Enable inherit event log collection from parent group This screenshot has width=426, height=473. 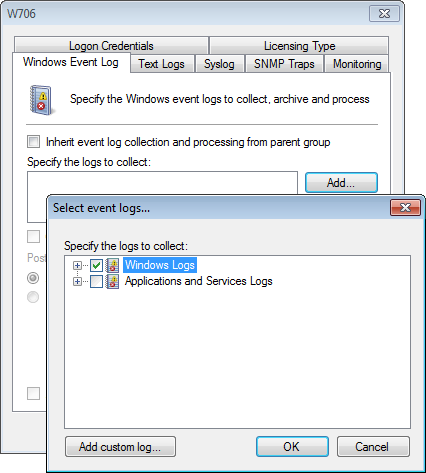coord(33,141)
